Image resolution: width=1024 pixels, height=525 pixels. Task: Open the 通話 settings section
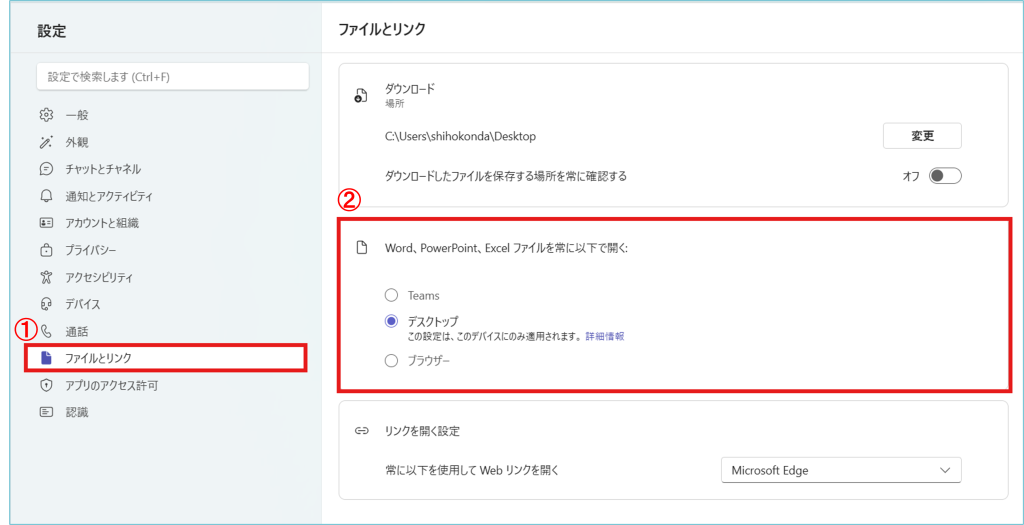(76, 331)
